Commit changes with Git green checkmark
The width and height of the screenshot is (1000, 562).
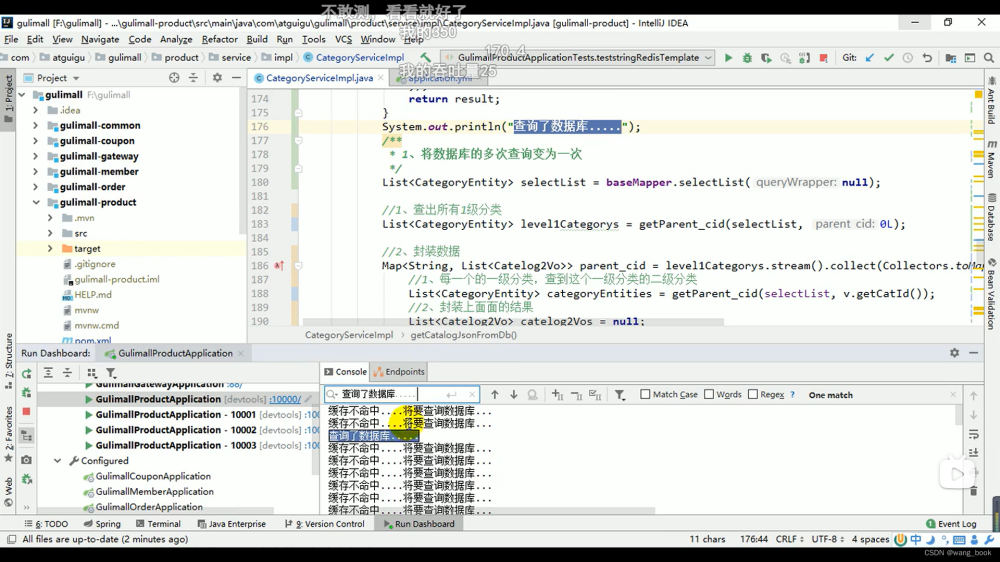(x=888, y=57)
